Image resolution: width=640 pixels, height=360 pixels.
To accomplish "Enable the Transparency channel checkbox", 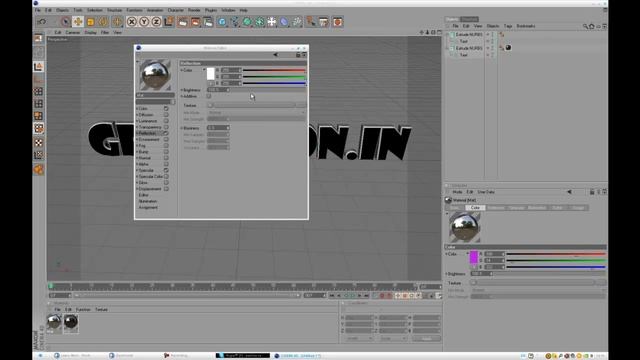I will 166,127.
